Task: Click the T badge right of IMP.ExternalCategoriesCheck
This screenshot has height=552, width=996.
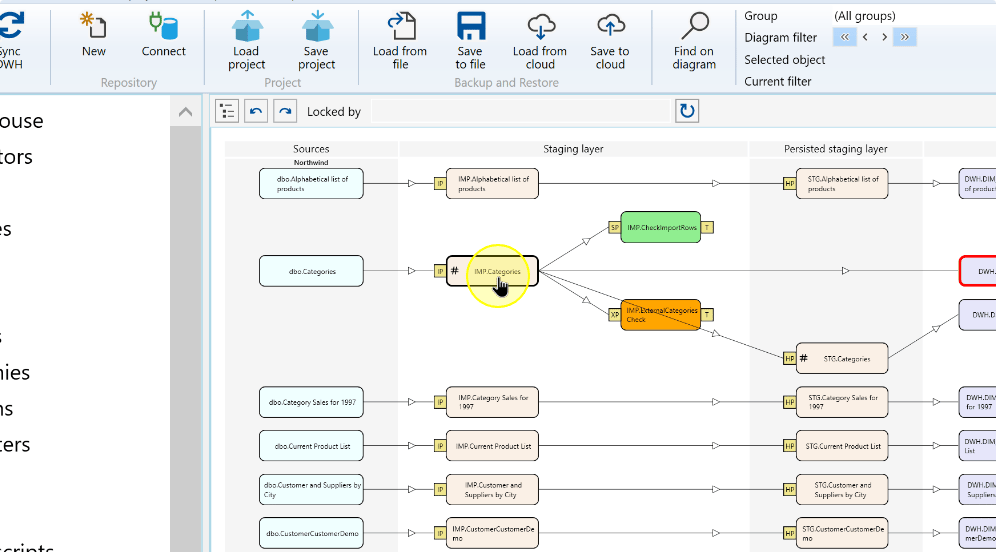Action: pos(707,314)
